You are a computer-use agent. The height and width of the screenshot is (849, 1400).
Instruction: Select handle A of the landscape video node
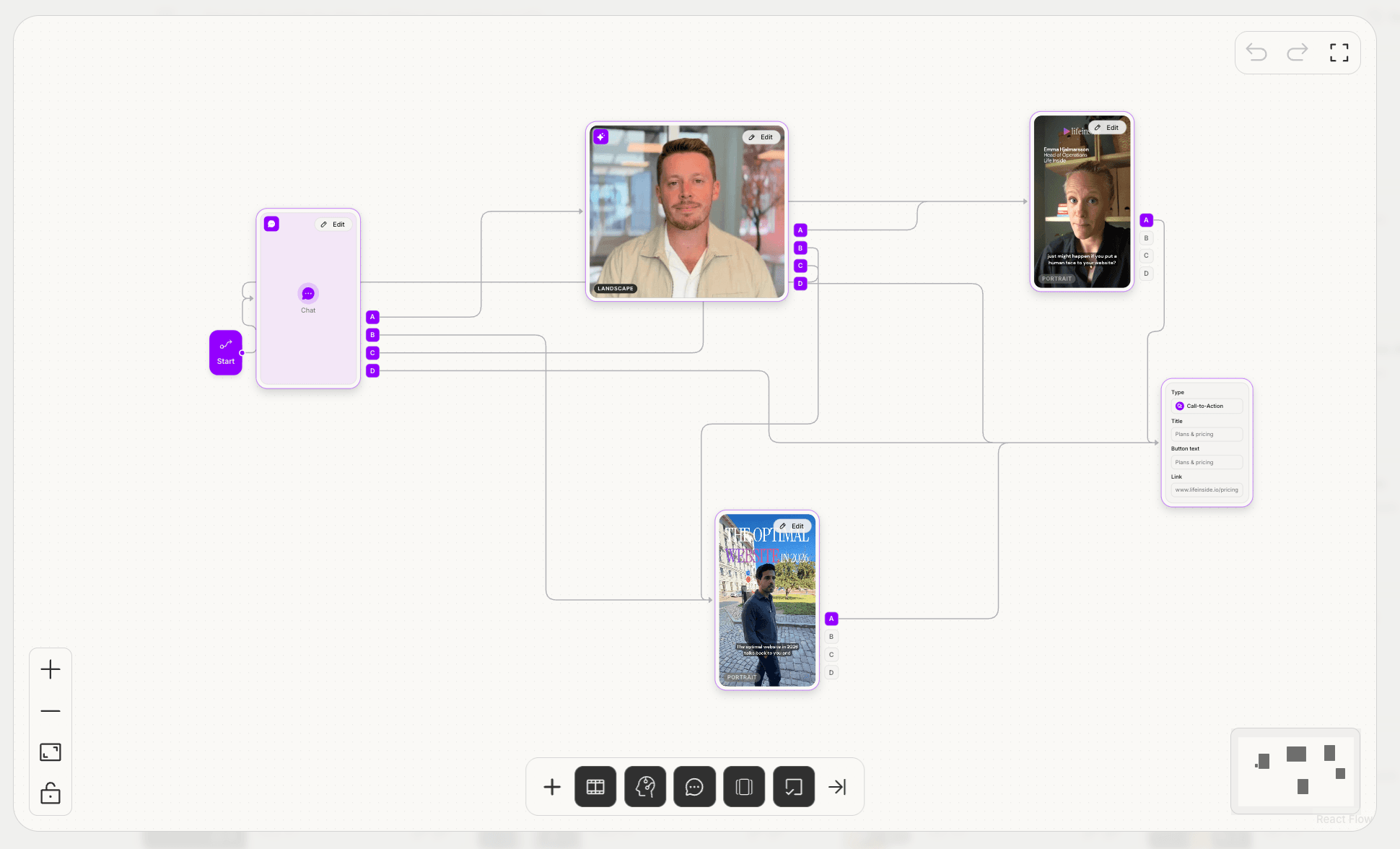800,230
